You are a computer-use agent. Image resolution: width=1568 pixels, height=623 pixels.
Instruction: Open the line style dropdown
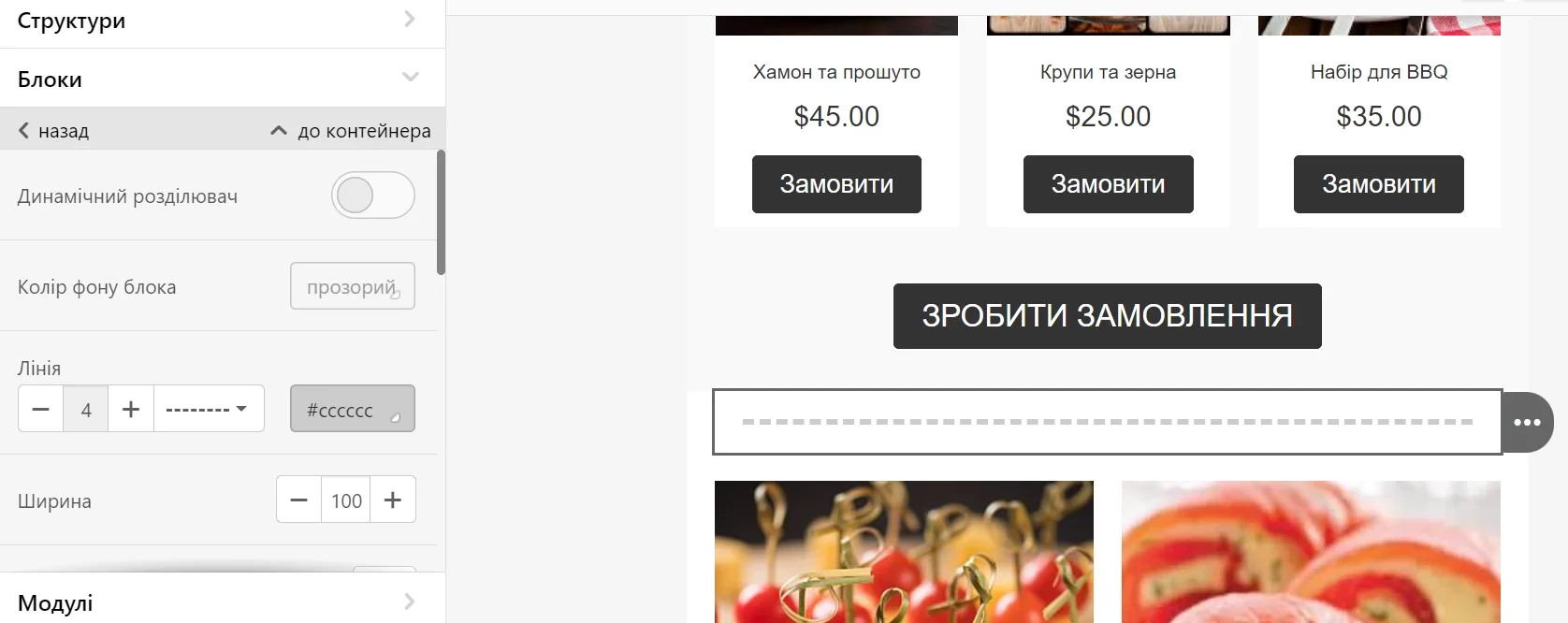pos(208,409)
